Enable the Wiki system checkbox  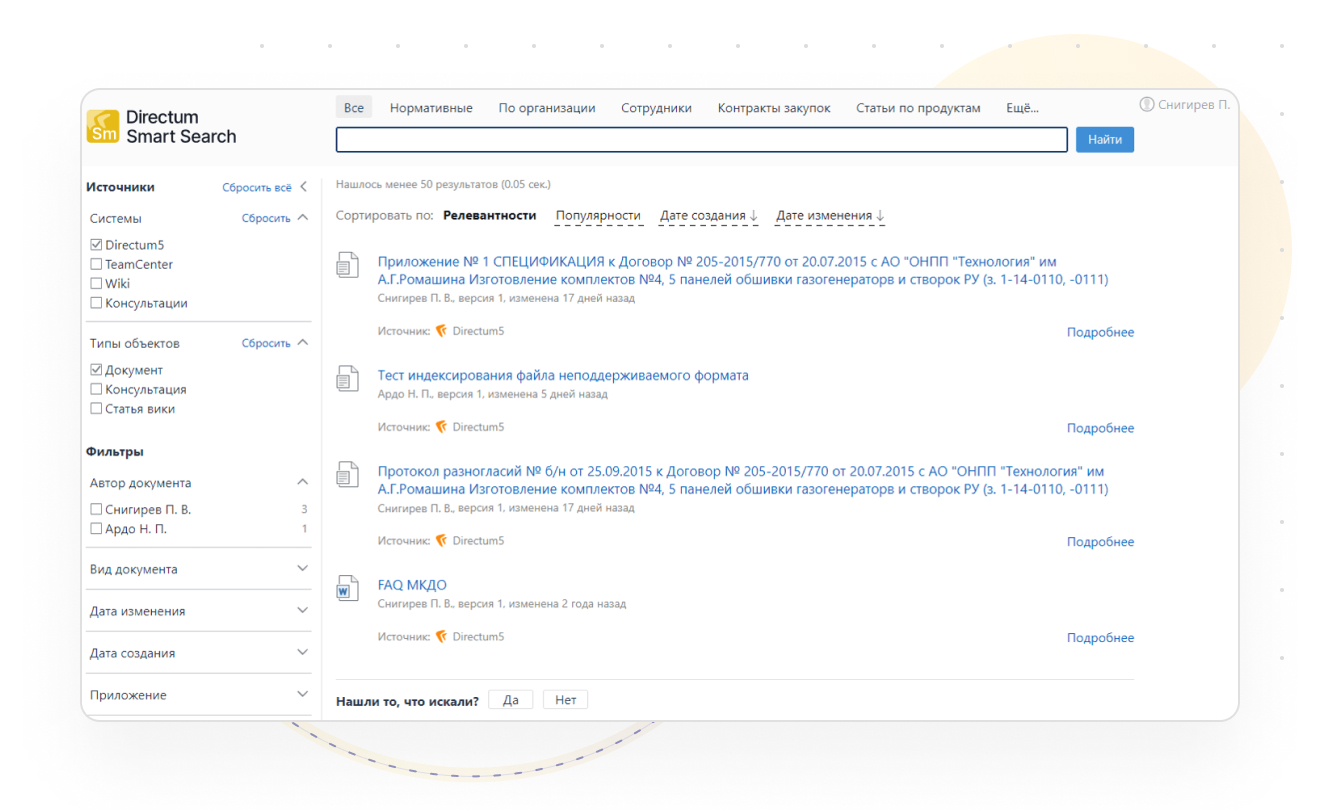[x=96, y=283]
